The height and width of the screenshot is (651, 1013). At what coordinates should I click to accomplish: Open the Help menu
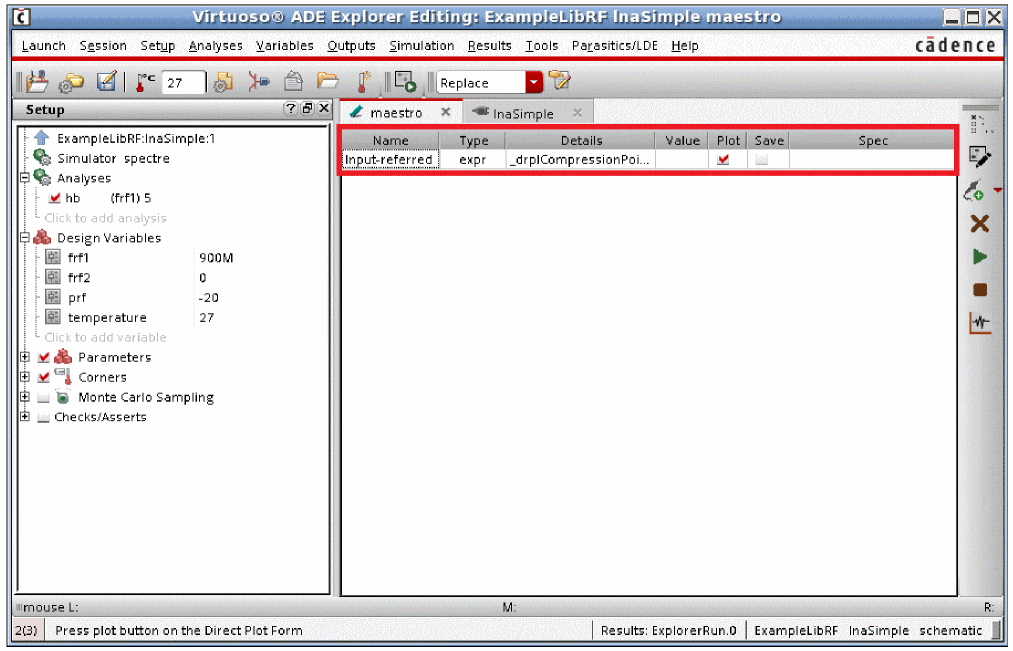[x=684, y=46]
